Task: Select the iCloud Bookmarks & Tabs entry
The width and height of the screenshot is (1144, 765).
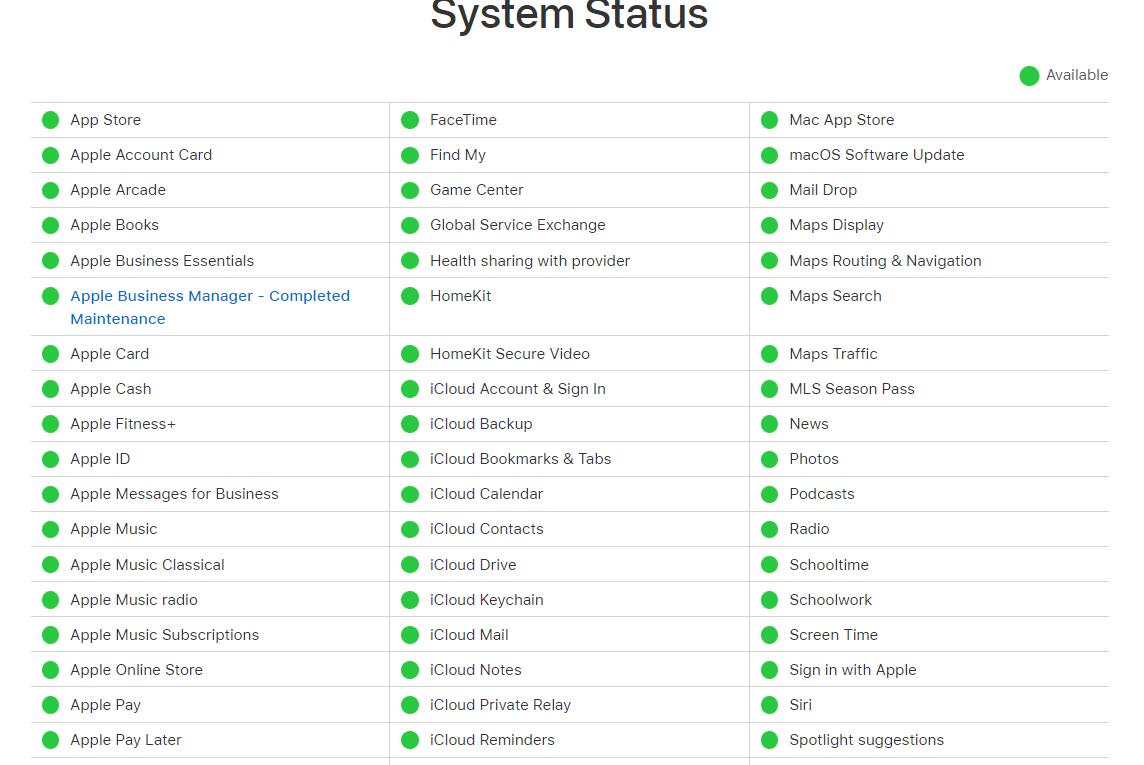Action: point(520,459)
